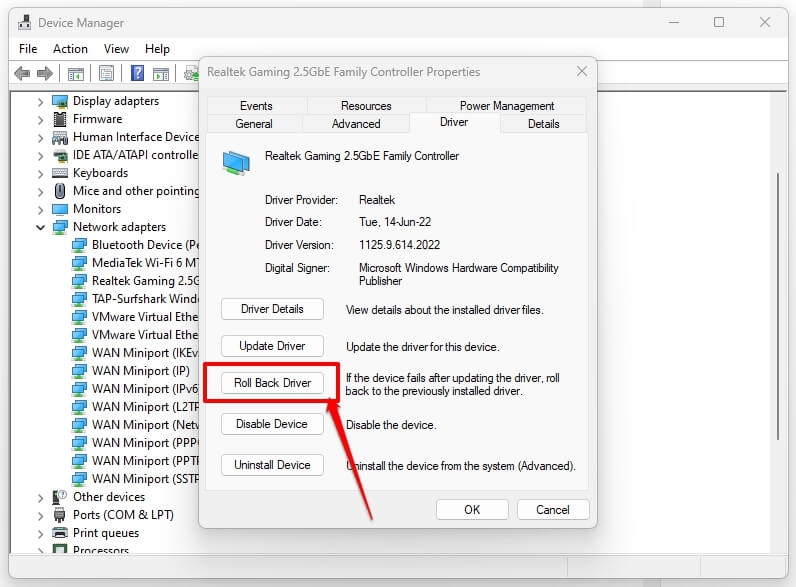The width and height of the screenshot is (796, 587).
Task: Click the Mice and other pointing devices icon
Action: click(x=60, y=191)
